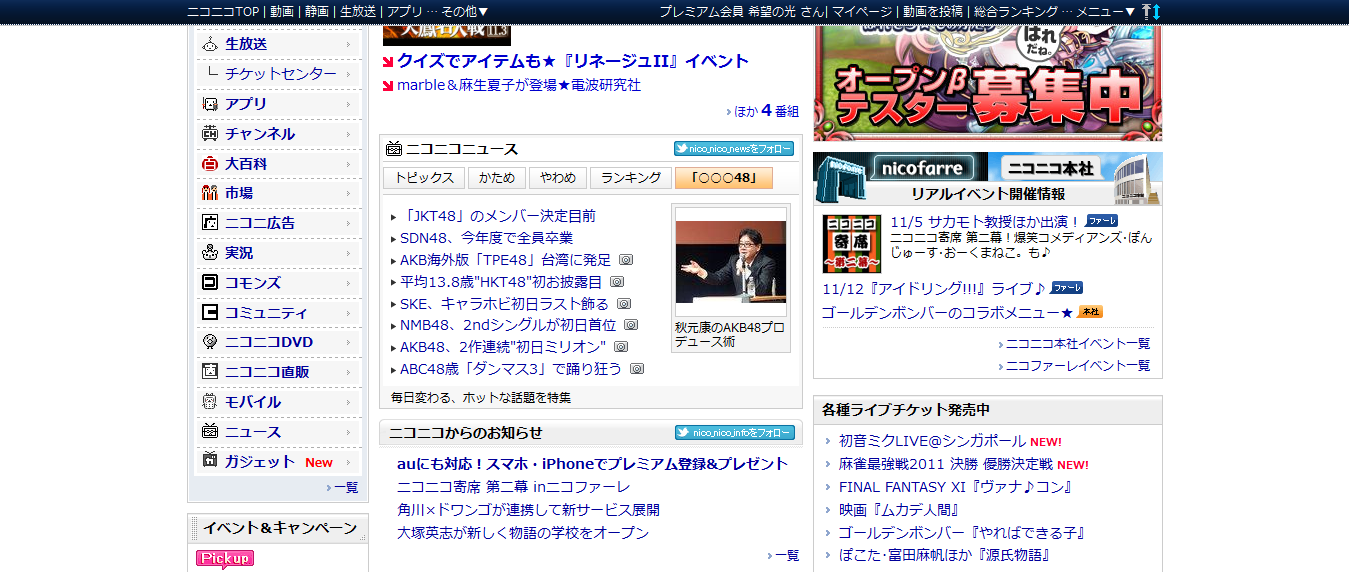Click the コミュニティ sidebar icon

tap(210, 312)
